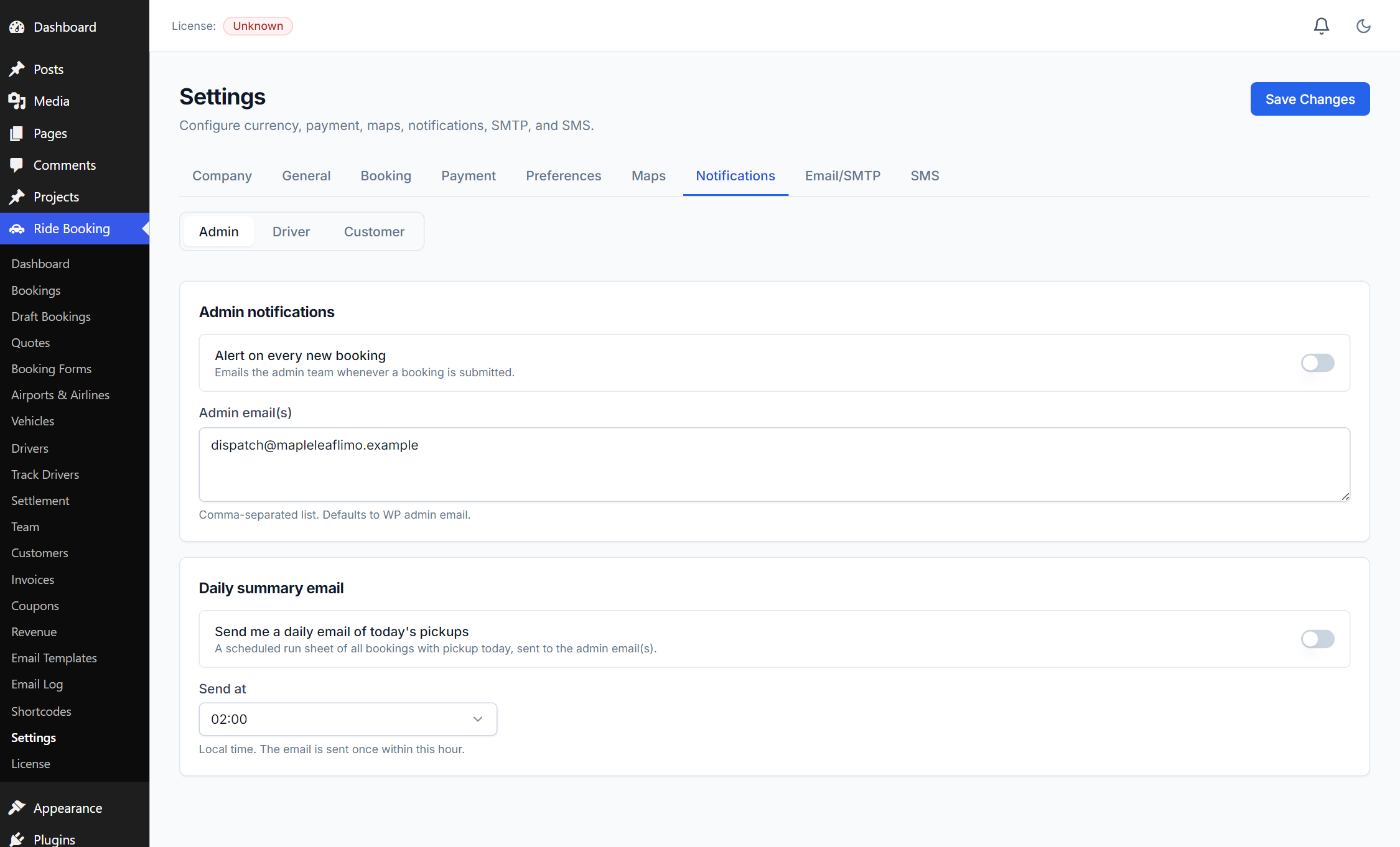This screenshot has width=1400, height=847.
Task: Click into the Admin email(s) textarea
Action: point(774,465)
